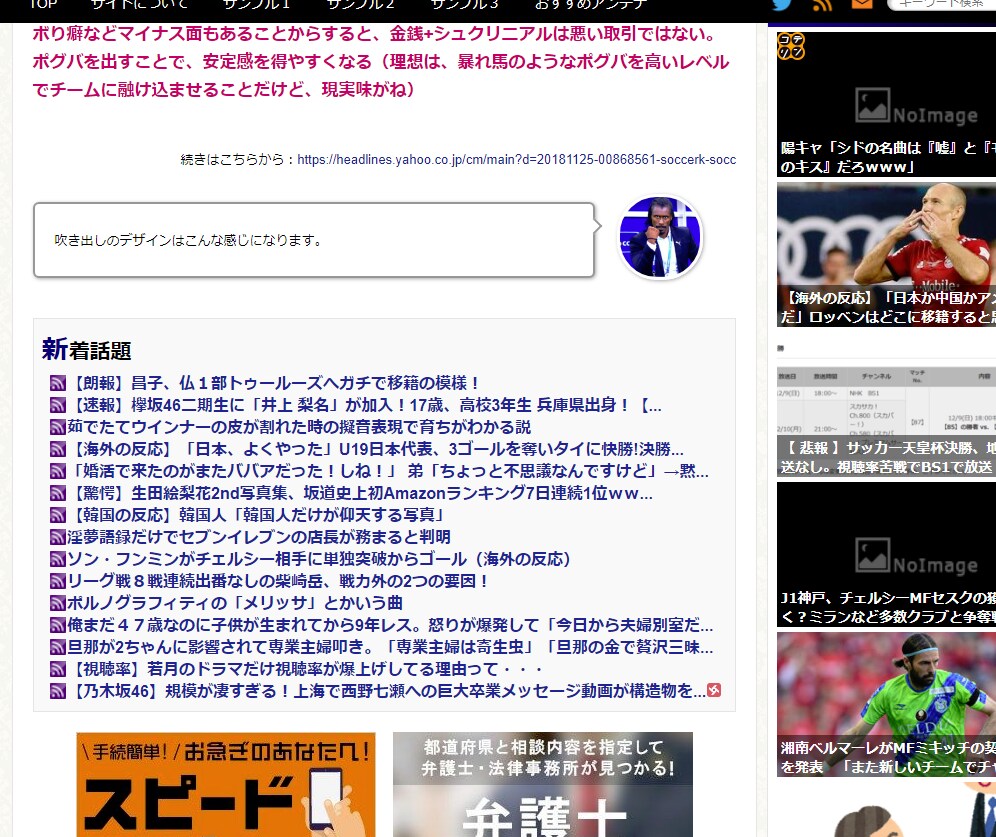
Task: Click RSS icon beside 生田絵梨花2nd写真集 headline
Action: click(58, 493)
